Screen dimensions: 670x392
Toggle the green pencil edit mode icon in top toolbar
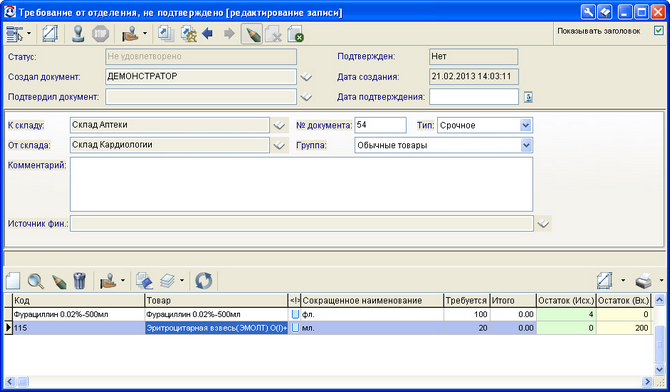coord(252,34)
